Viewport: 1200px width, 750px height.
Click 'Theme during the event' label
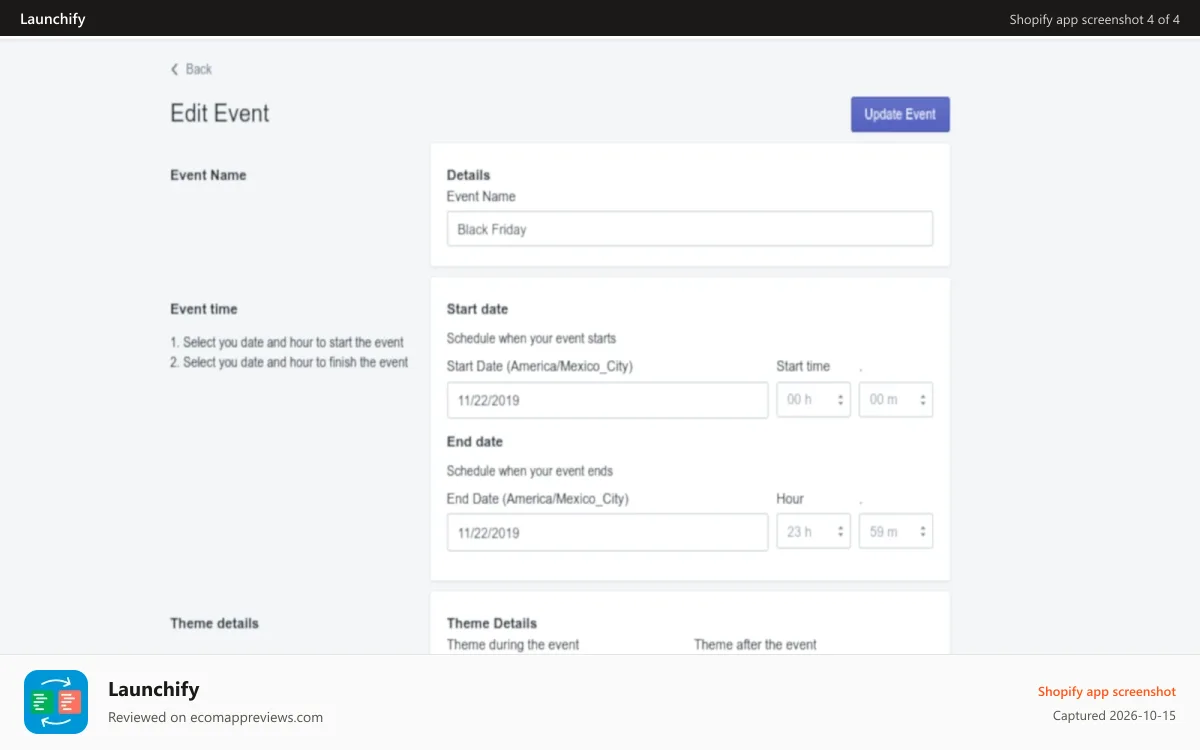[513, 645]
